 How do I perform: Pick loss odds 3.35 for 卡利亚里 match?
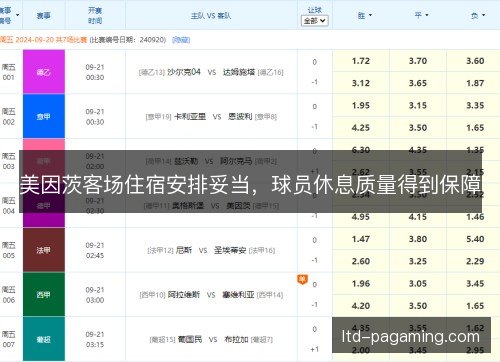(475, 105)
